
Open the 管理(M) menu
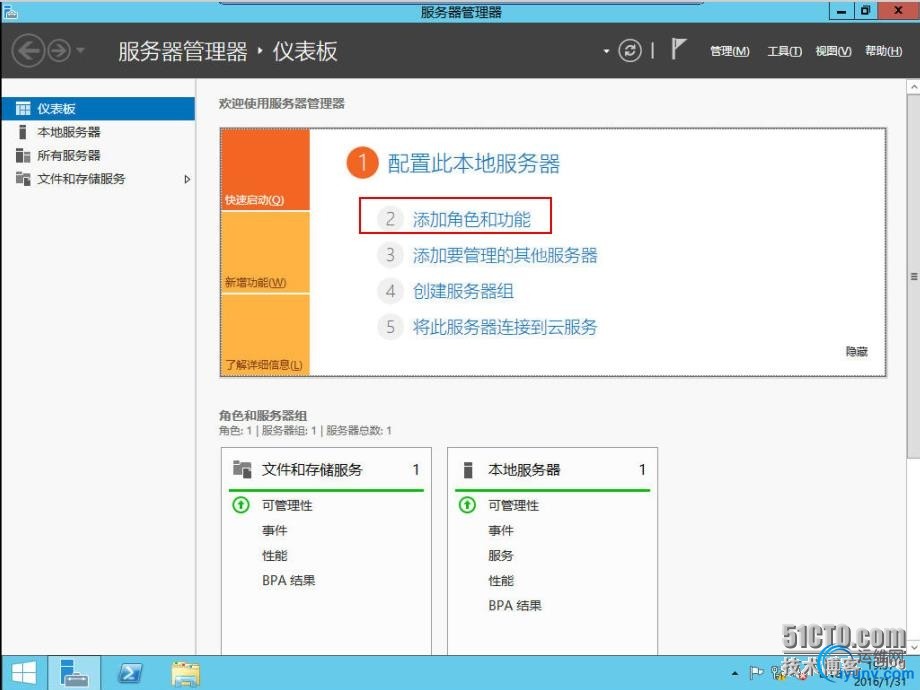pos(729,51)
